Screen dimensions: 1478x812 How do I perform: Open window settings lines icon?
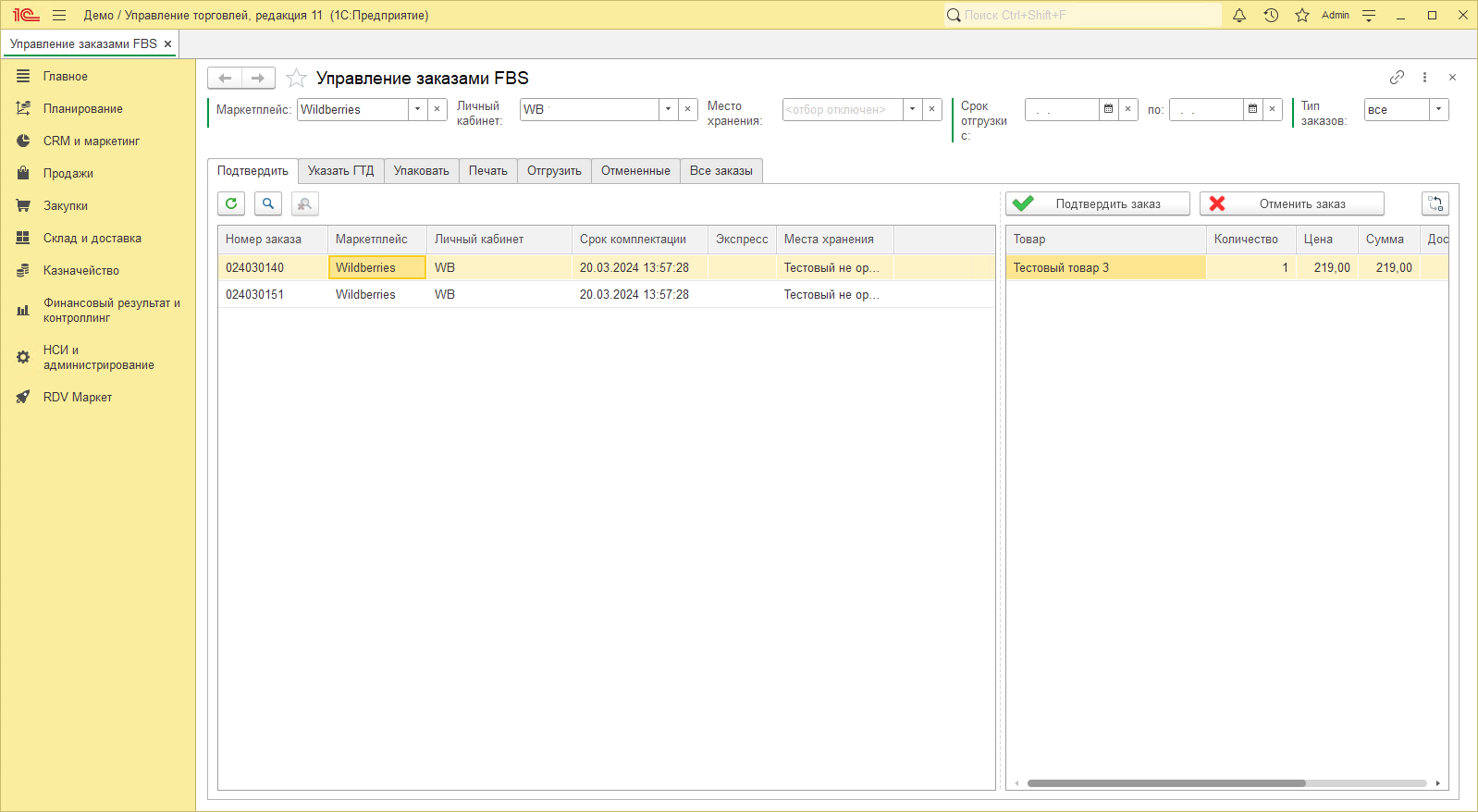1369,15
